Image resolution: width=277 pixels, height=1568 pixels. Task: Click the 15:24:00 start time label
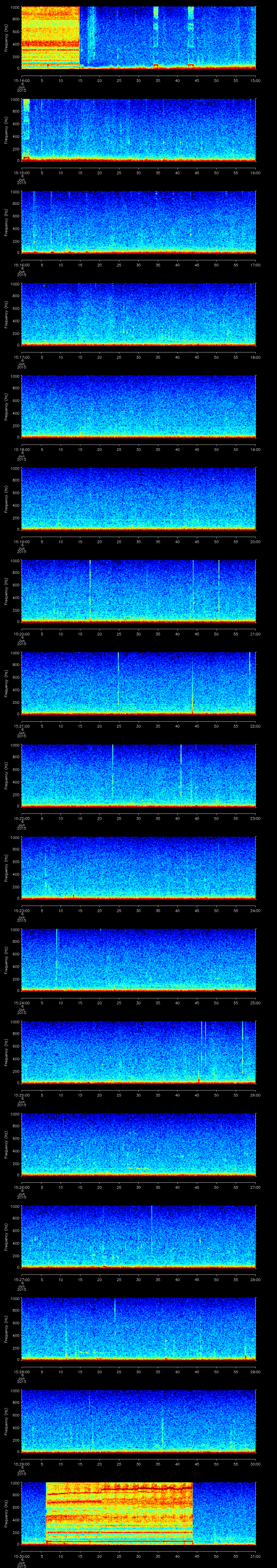[x=21, y=1003]
